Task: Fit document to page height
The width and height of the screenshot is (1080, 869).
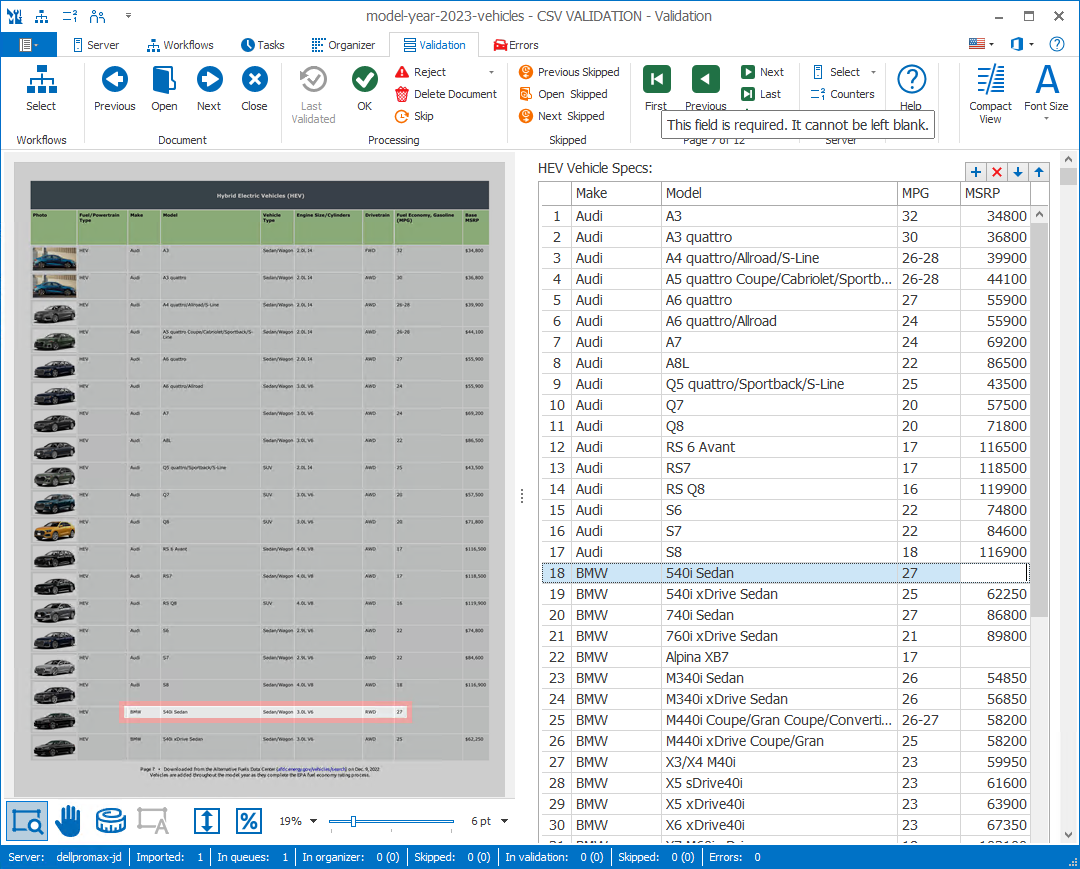Action: point(207,821)
